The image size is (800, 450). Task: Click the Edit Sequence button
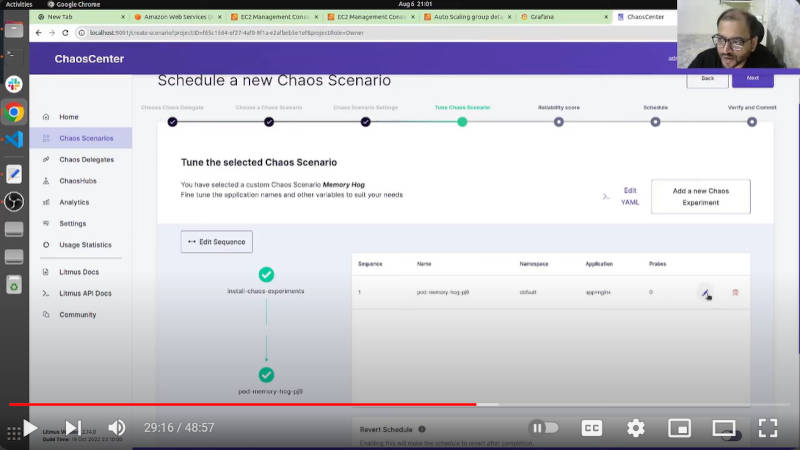click(x=216, y=242)
